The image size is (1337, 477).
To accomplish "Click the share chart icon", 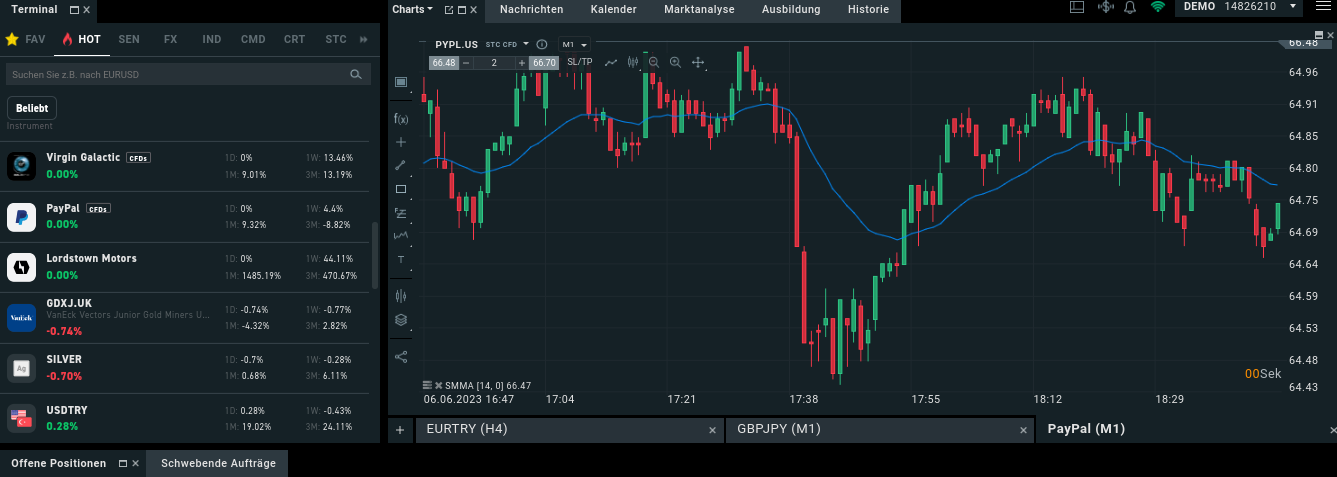I will coord(401,356).
